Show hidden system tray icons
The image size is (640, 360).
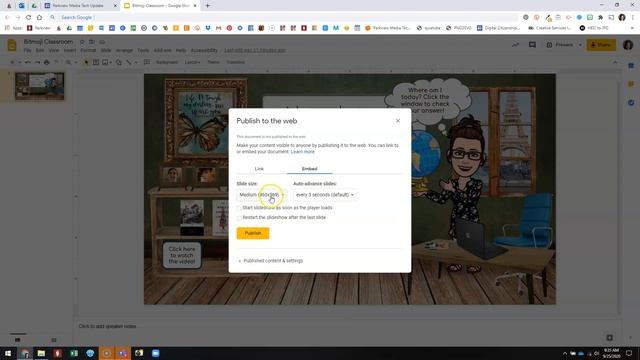tap(565, 353)
